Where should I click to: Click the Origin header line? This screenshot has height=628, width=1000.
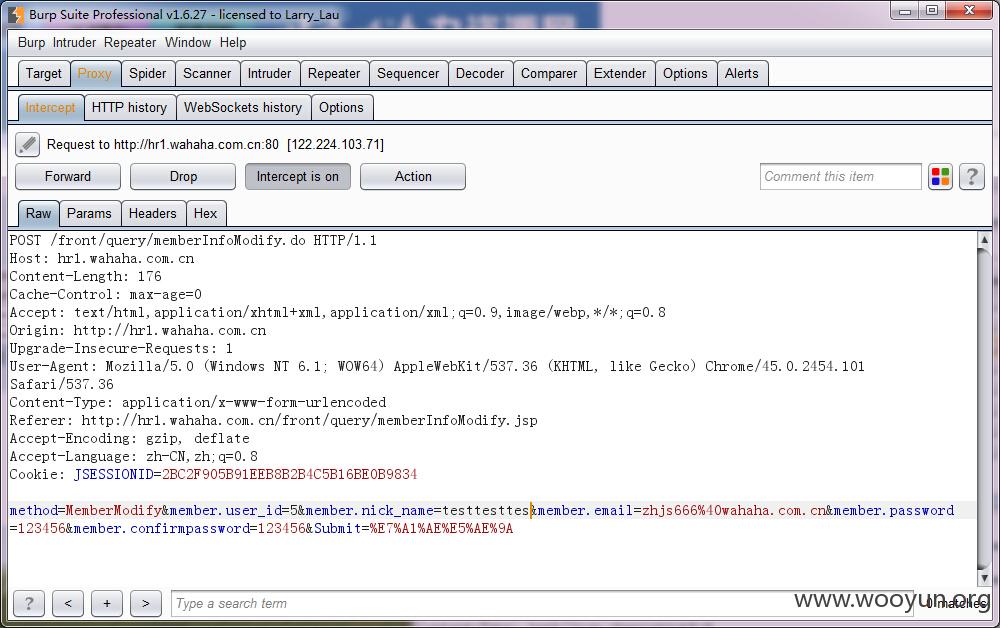pos(138,330)
